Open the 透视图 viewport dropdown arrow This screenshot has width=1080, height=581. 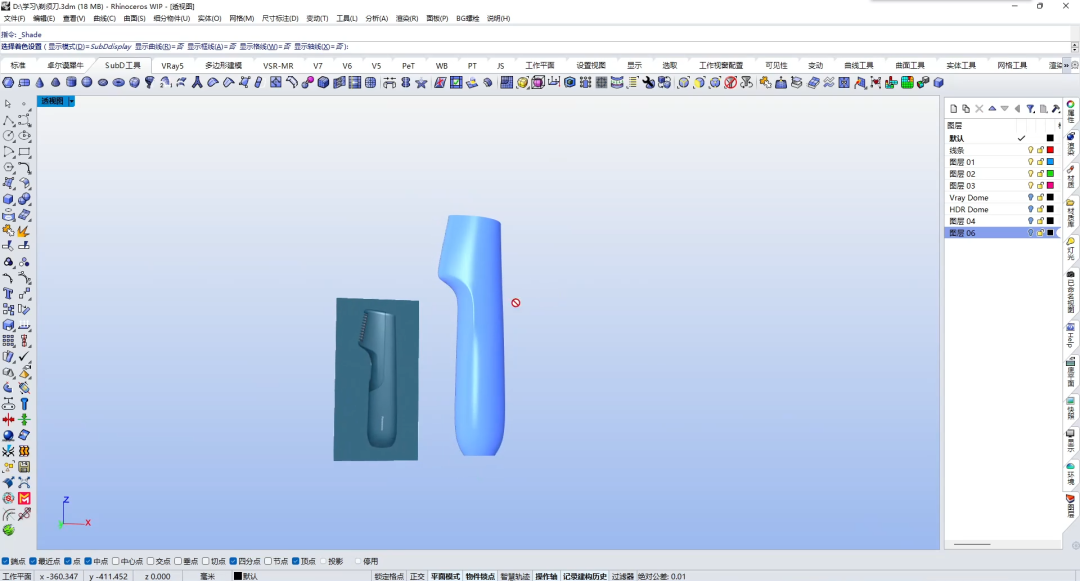(x=72, y=101)
